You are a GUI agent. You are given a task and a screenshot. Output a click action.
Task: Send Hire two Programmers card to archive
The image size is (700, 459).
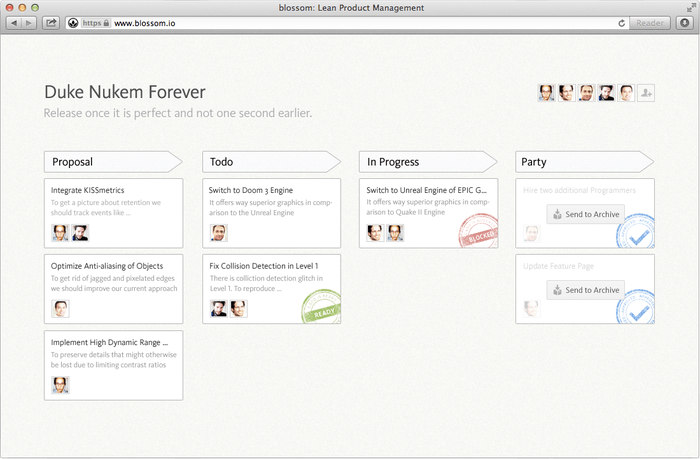[x=586, y=214]
